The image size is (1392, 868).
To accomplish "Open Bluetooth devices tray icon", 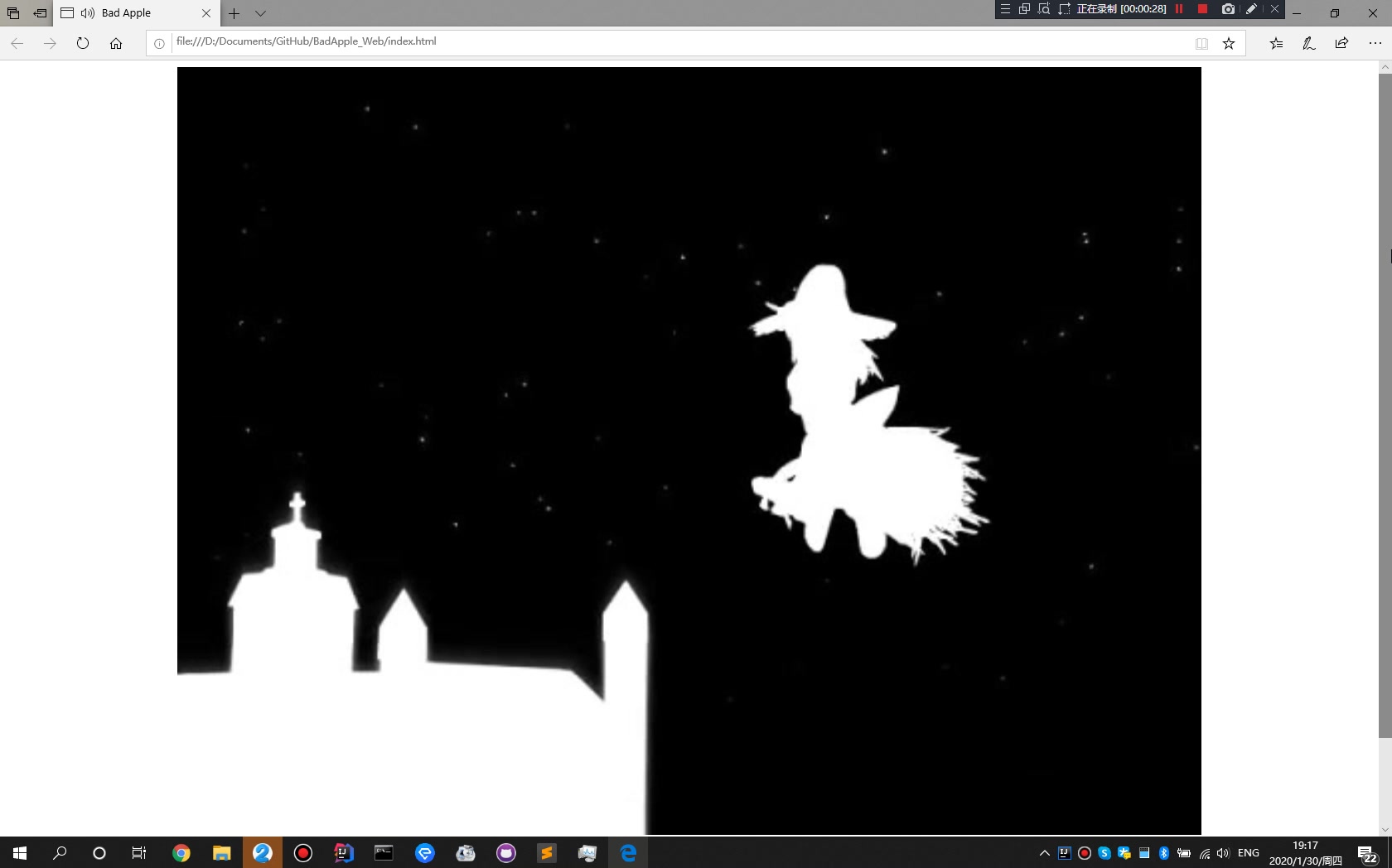I will pyautogui.click(x=1164, y=853).
